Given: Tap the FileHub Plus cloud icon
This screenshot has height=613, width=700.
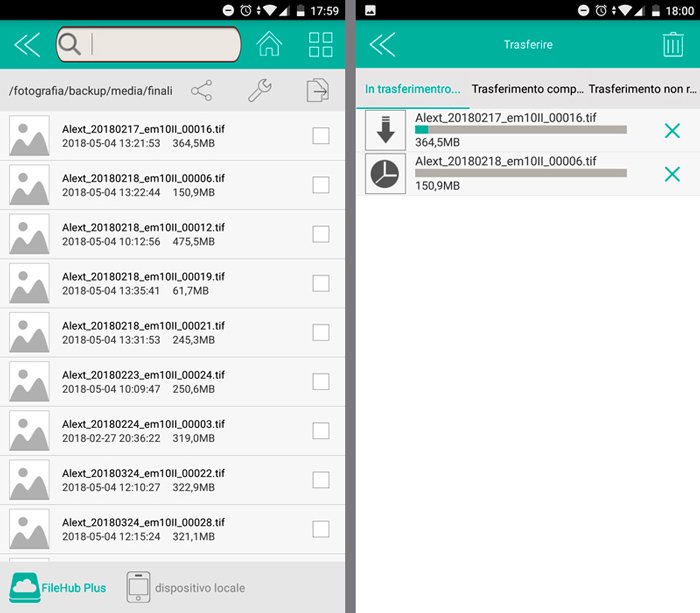Looking at the screenshot, I should click(x=25, y=588).
